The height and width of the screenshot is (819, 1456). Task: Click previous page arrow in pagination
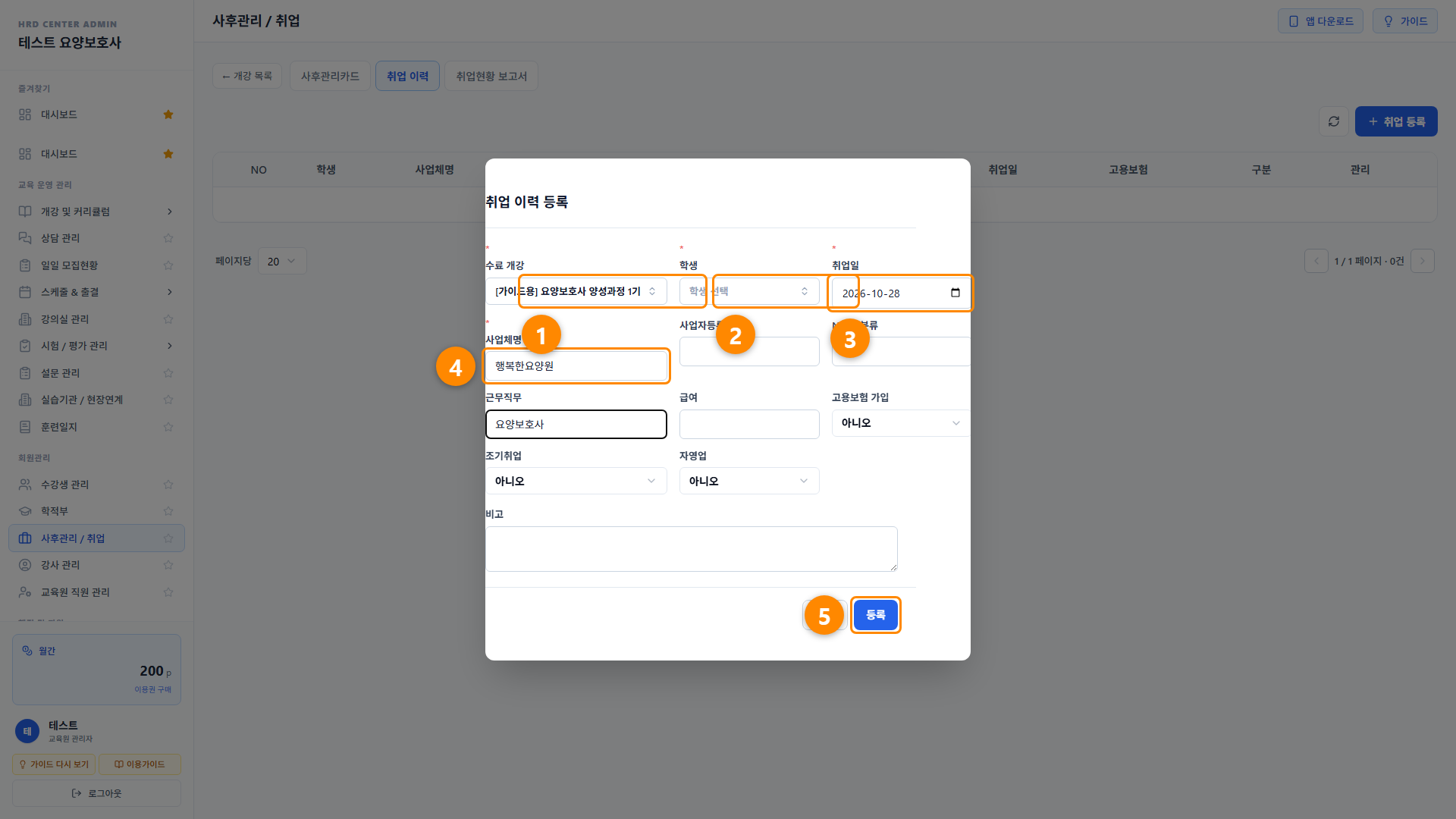1316,261
